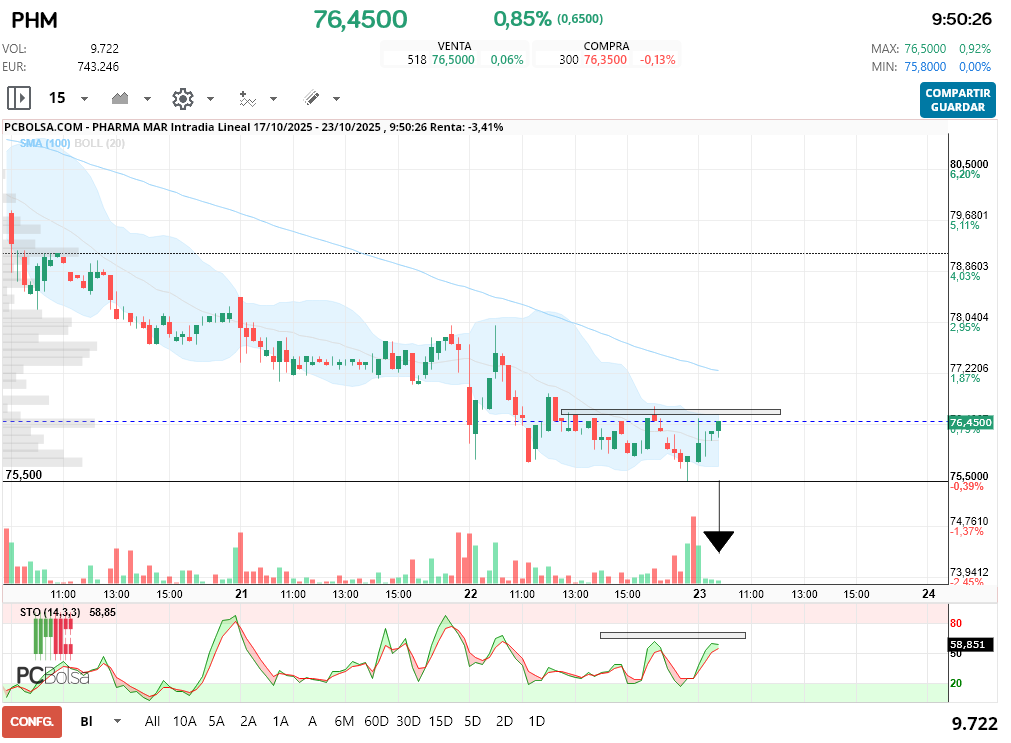Open the chart type area icon
Screen dimensions: 1011x743
point(120,98)
